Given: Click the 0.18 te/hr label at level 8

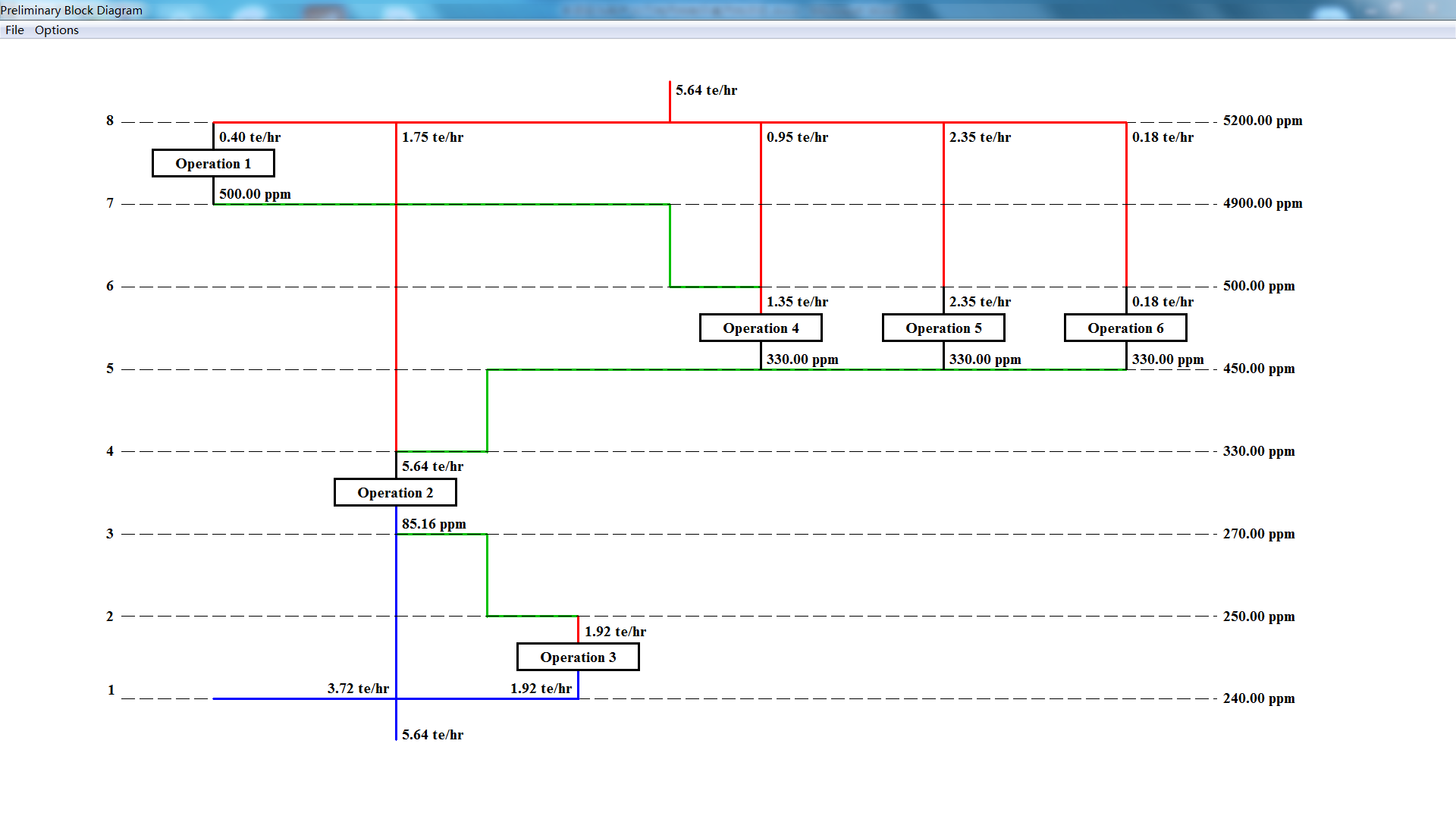Looking at the screenshot, I should click(1163, 137).
